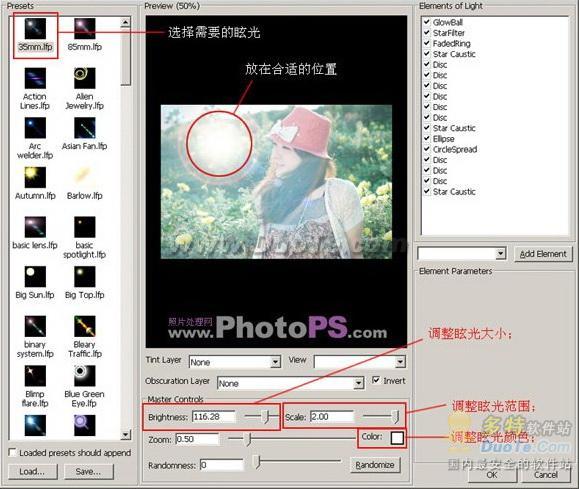The width and height of the screenshot is (579, 489).
Task: Click the Randomness slider handle
Action: (x=257, y=462)
